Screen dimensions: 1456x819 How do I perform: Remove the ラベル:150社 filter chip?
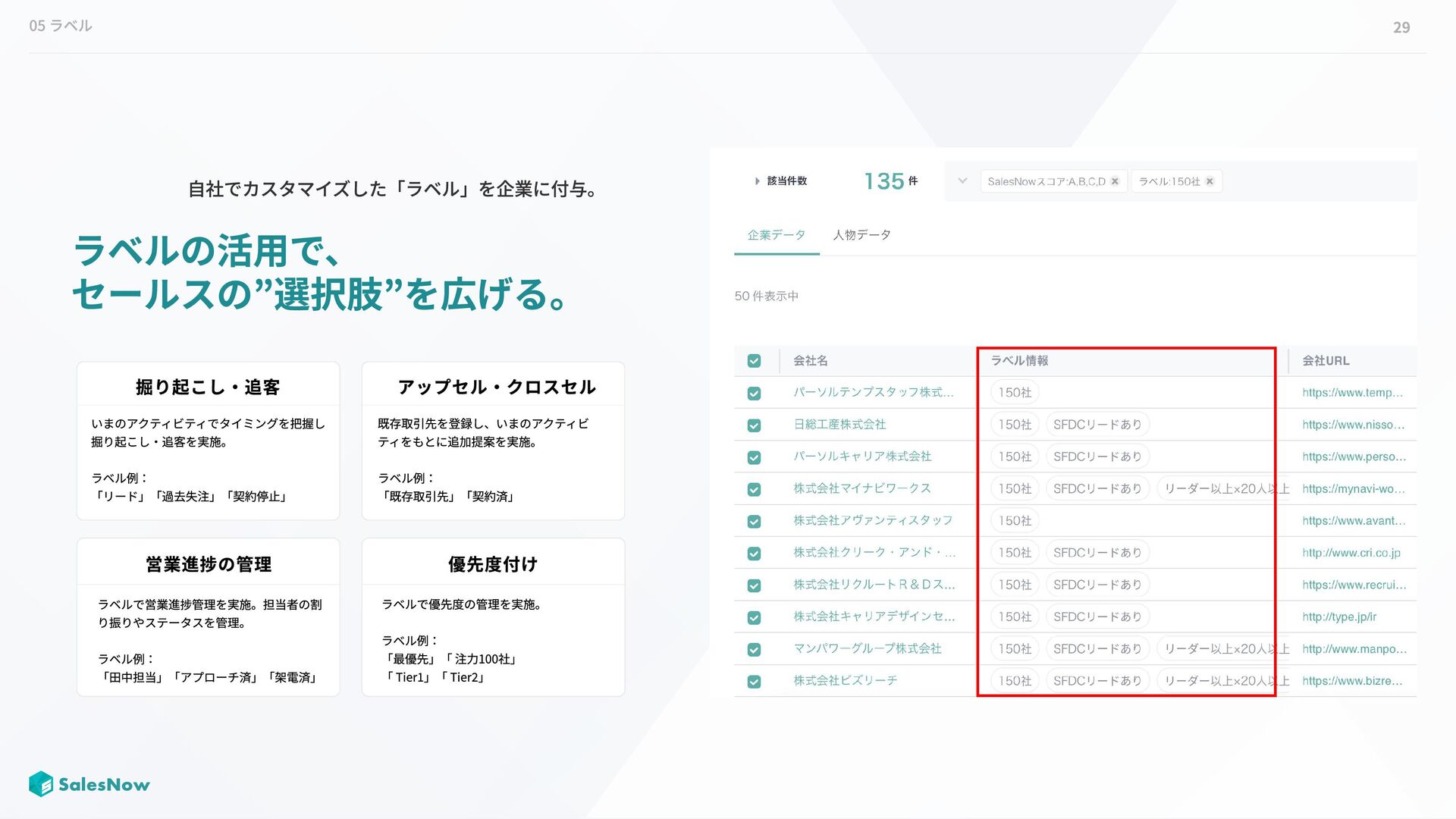click(1210, 181)
